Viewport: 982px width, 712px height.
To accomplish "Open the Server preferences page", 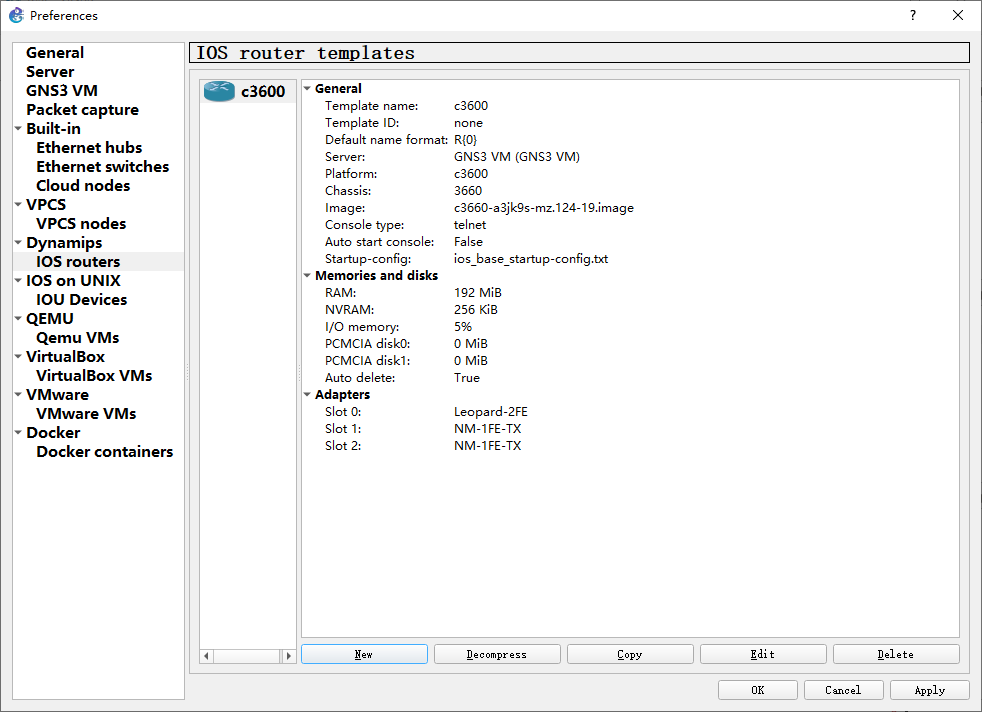I will point(50,71).
